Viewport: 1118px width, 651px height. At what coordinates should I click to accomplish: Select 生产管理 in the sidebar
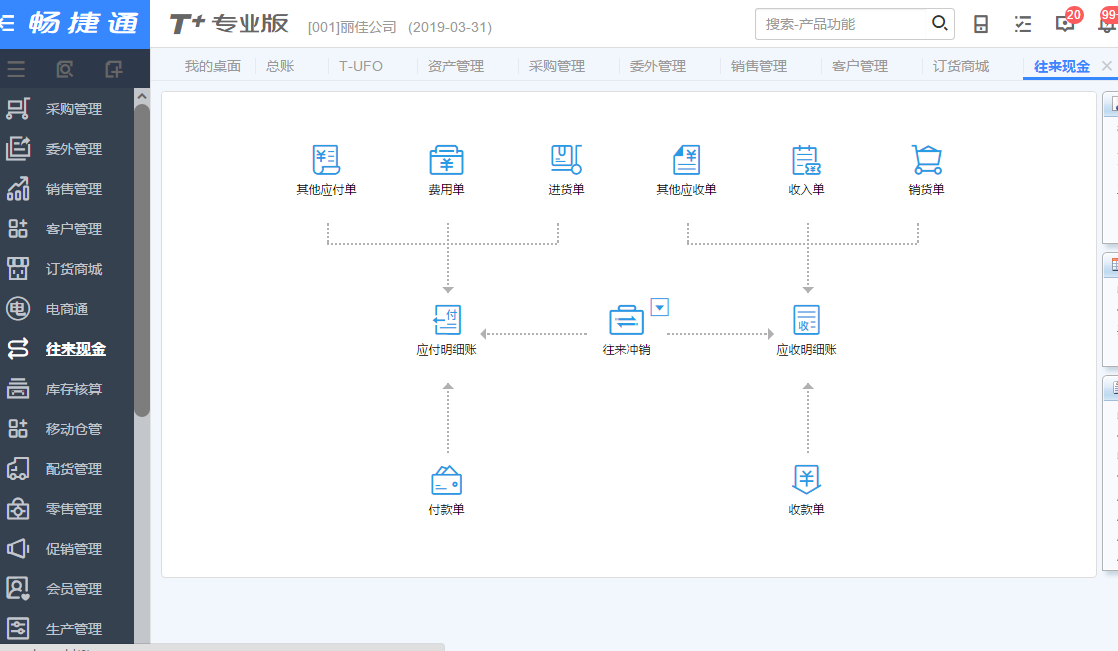coord(67,628)
